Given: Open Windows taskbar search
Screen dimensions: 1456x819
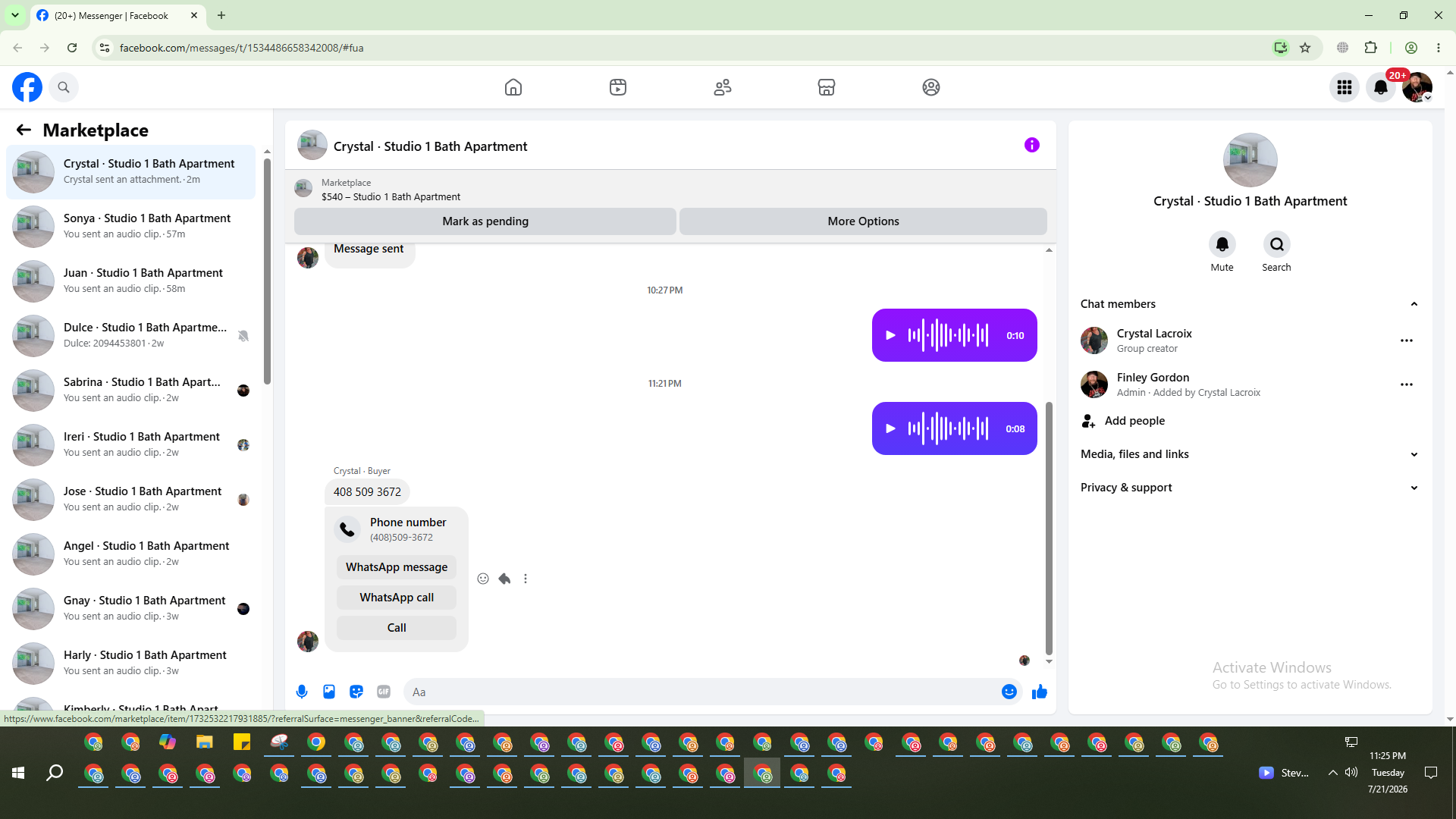Looking at the screenshot, I should [x=55, y=773].
